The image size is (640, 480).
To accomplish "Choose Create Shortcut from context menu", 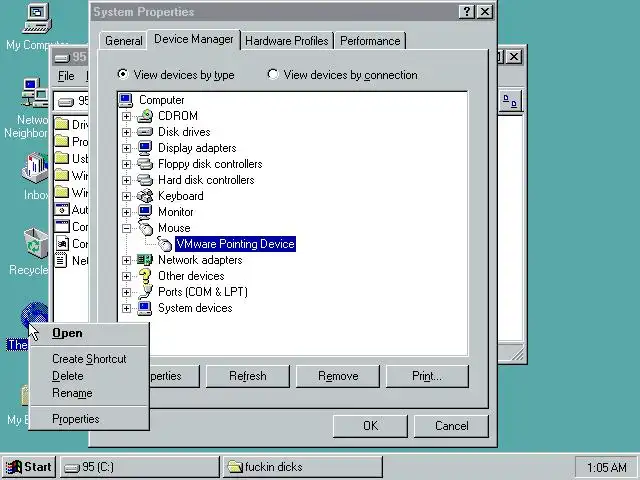I will pyautogui.click(x=89, y=359).
